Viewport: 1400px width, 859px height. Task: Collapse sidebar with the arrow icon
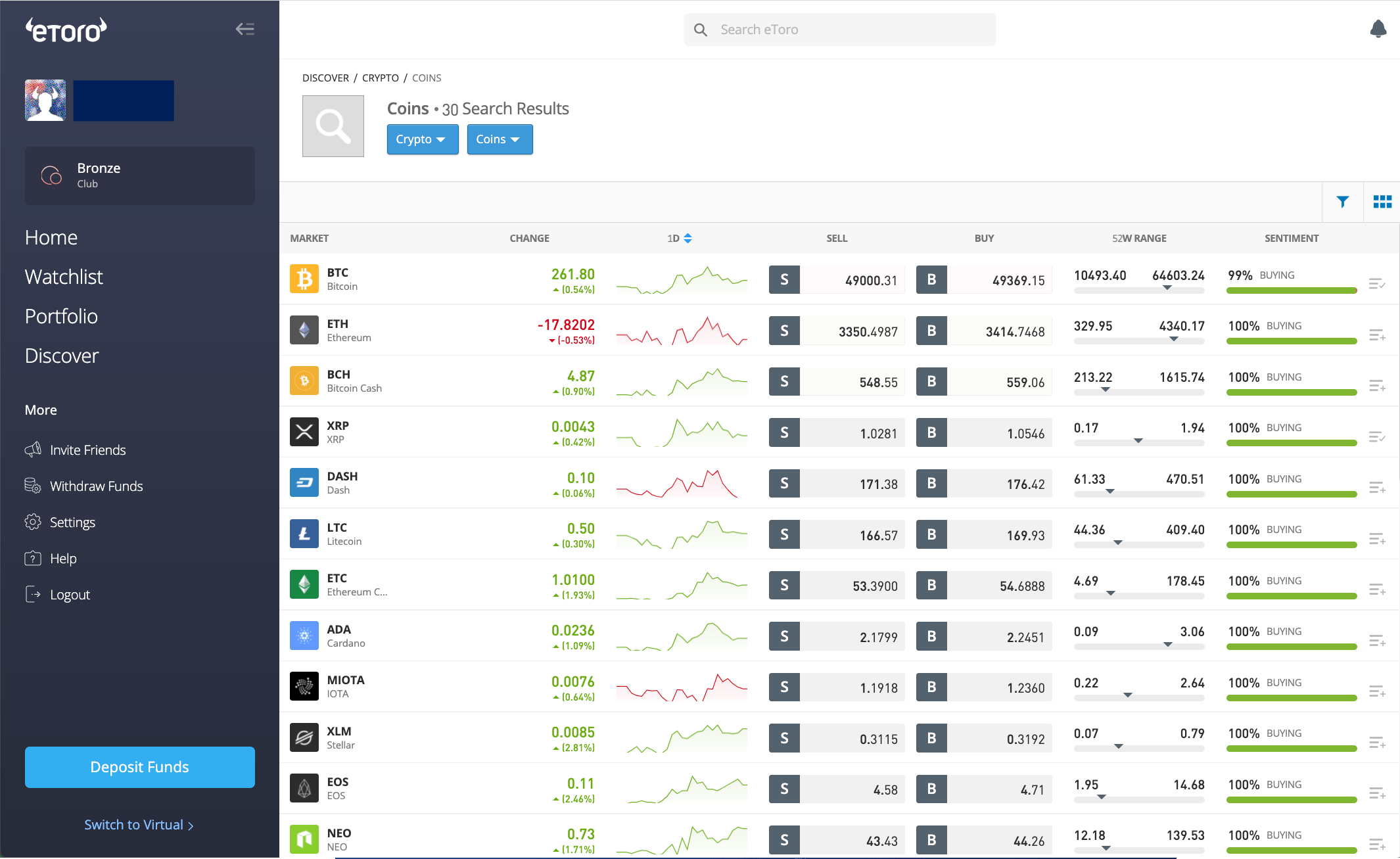pos(245,29)
